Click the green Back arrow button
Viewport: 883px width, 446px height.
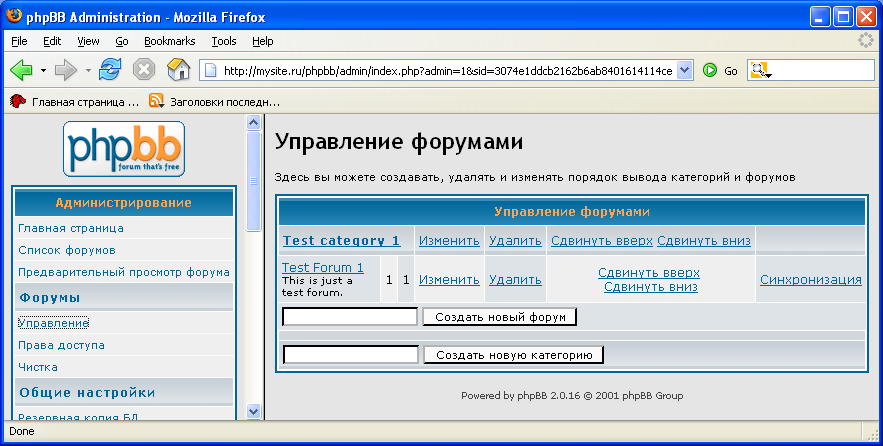pyautogui.click(x=21, y=70)
